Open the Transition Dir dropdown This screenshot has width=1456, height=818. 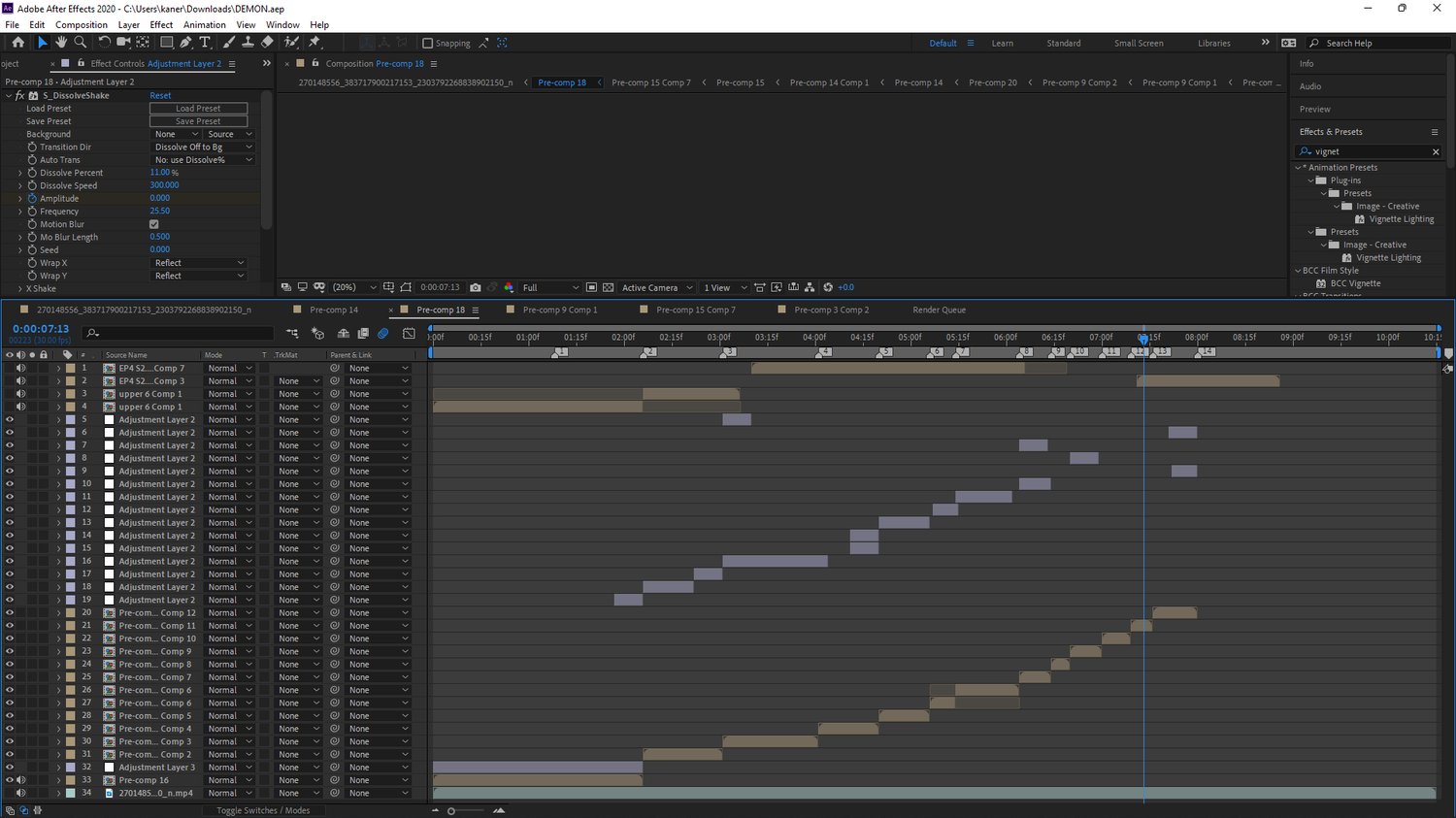pos(203,147)
